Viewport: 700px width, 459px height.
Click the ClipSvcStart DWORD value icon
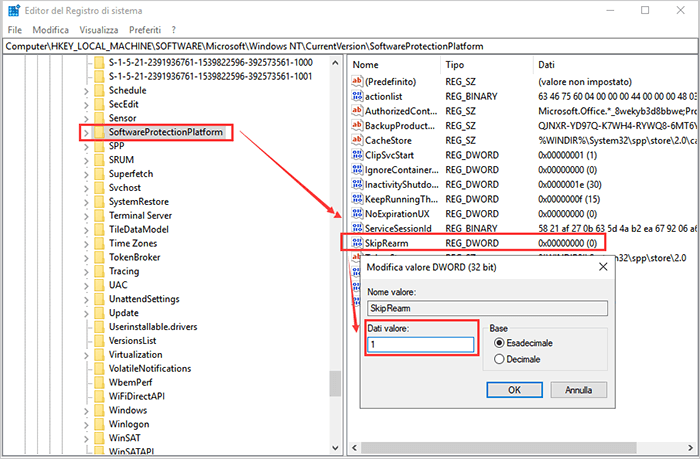[x=354, y=155]
